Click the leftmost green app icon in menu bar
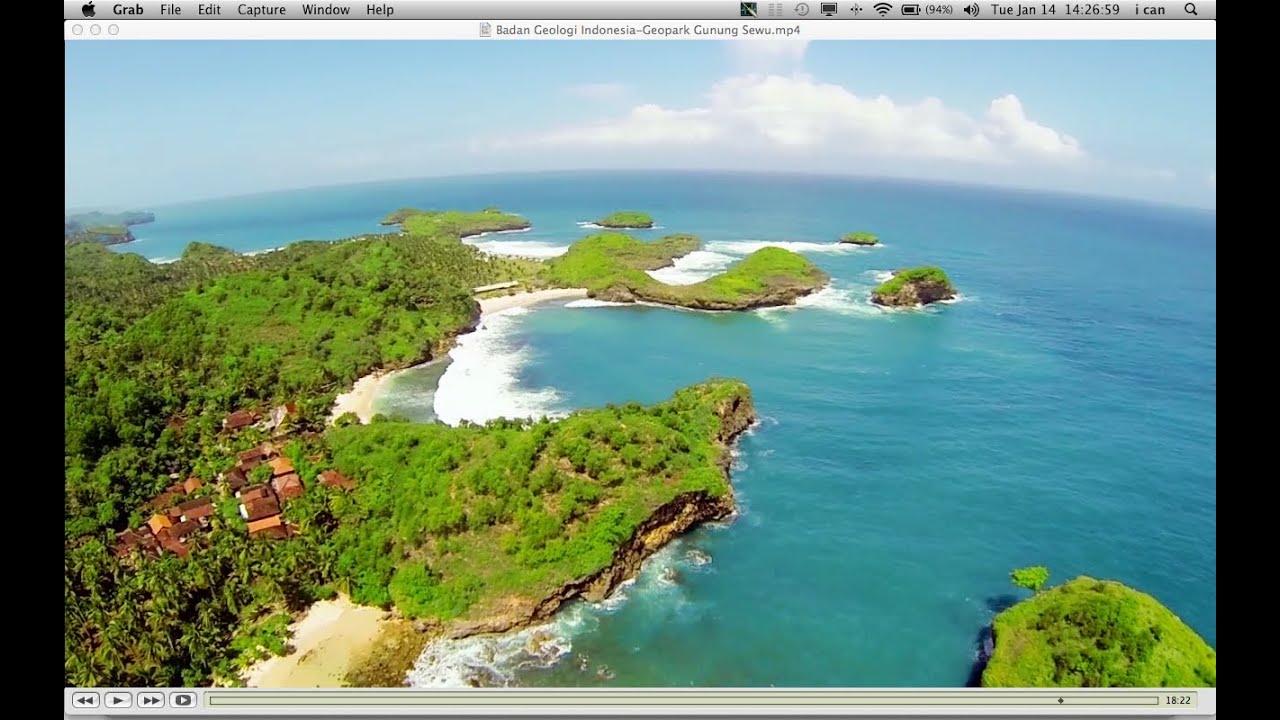The image size is (1280, 720). coord(749,9)
